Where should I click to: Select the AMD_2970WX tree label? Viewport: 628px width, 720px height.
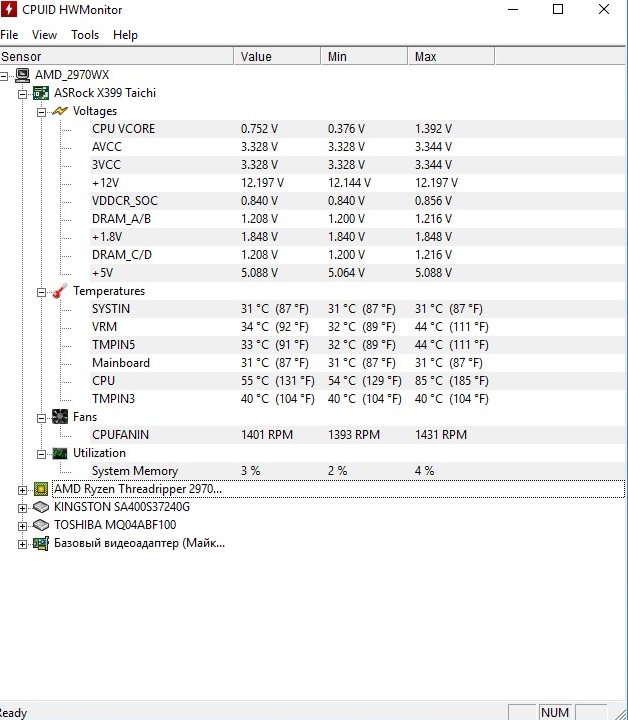[x=72, y=75]
